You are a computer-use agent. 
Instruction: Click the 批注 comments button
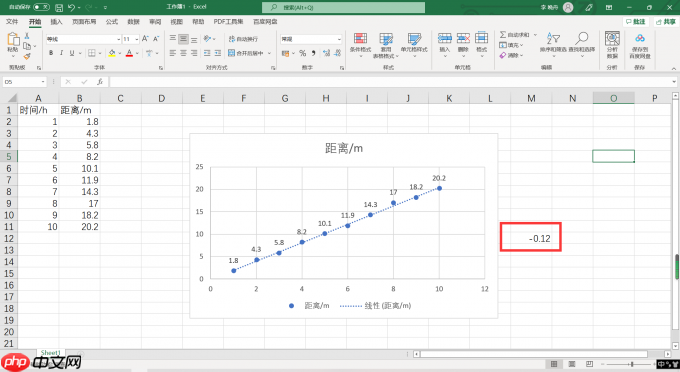click(x=635, y=22)
